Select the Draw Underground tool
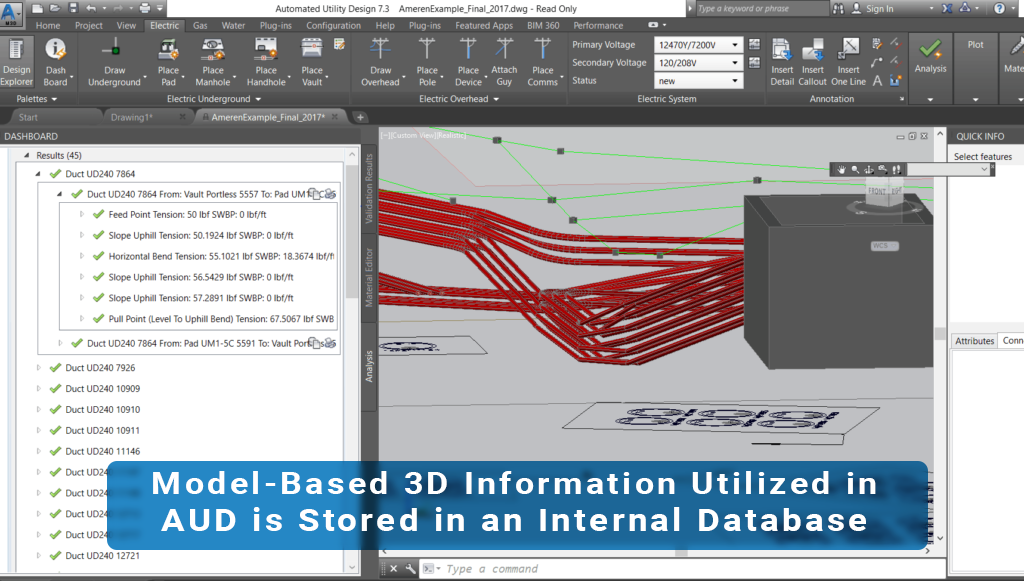The width and height of the screenshot is (1024, 581). 114,63
